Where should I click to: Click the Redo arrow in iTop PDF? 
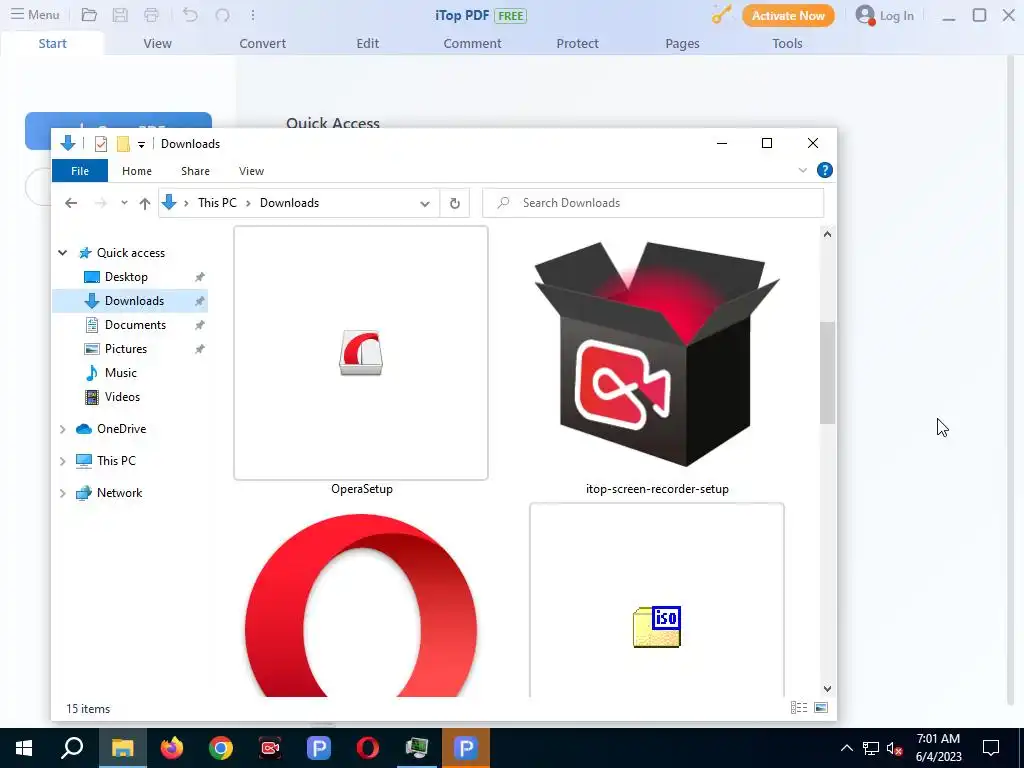coord(222,14)
